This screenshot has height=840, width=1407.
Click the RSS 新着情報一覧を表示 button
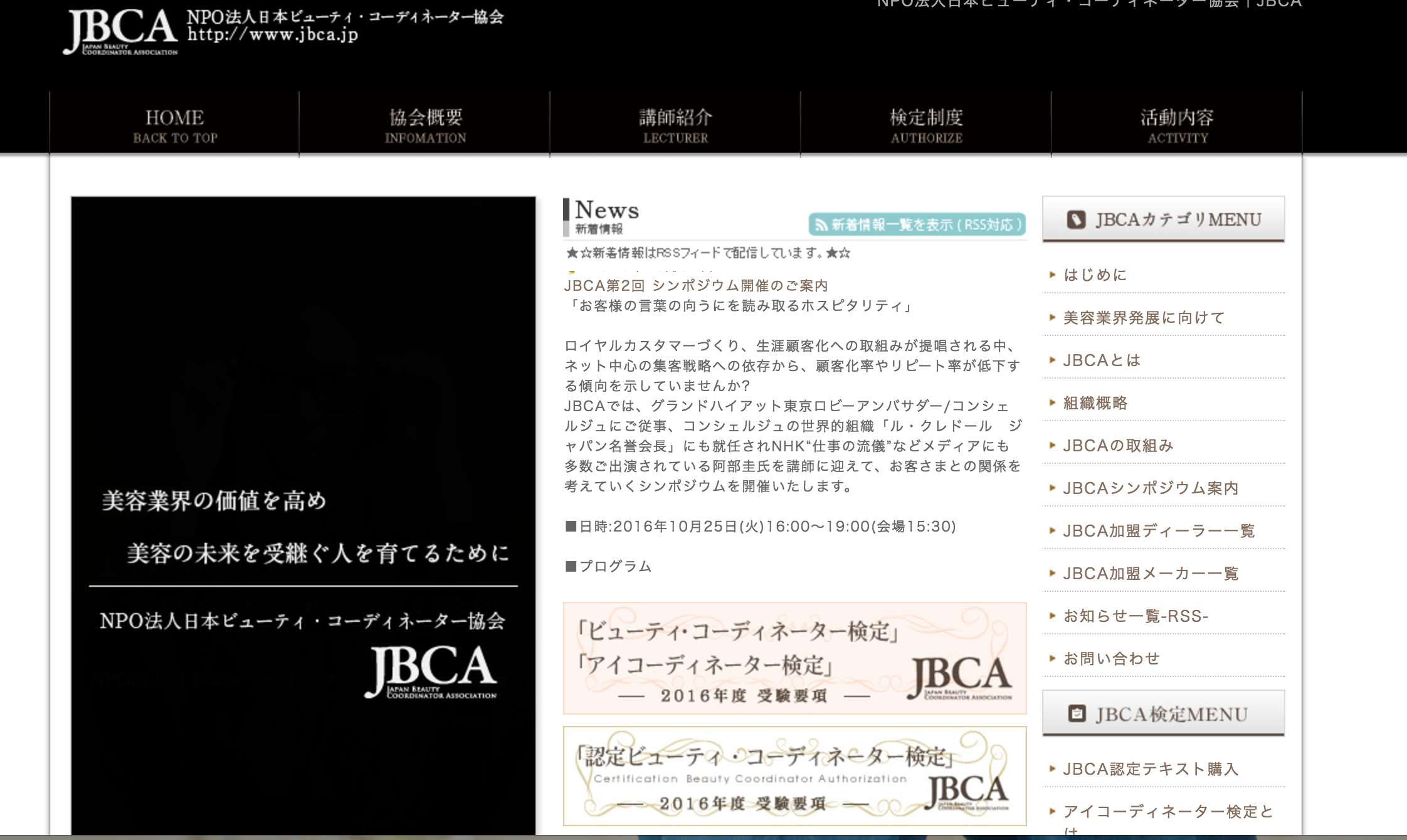click(x=917, y=224)
